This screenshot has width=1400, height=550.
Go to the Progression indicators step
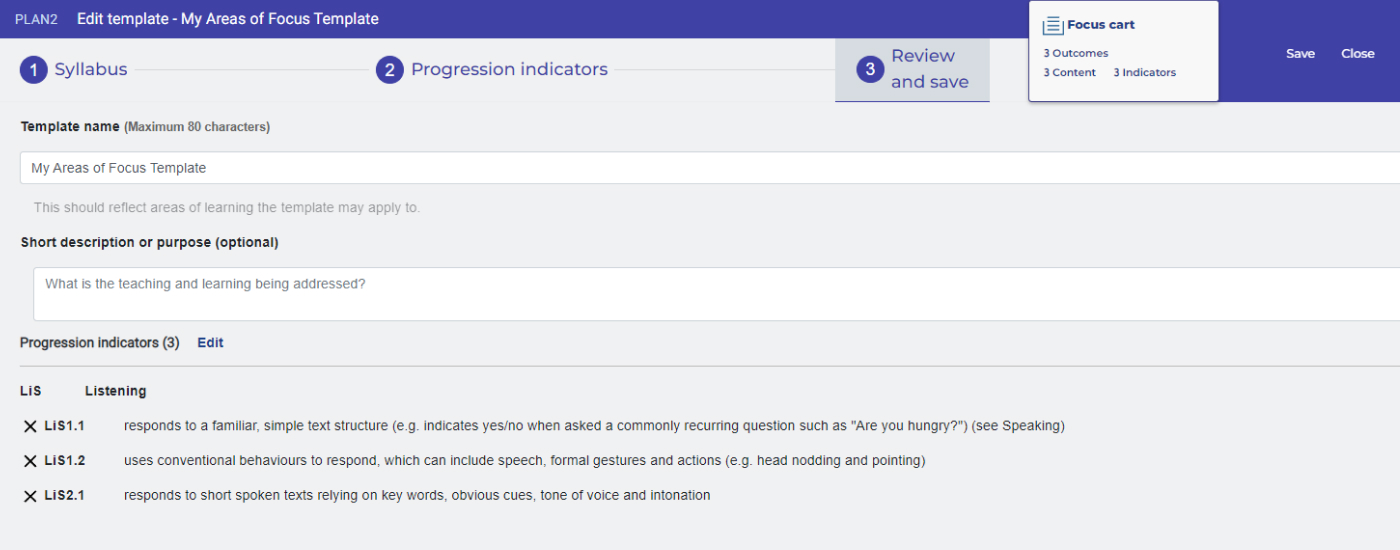pos(509,70)
